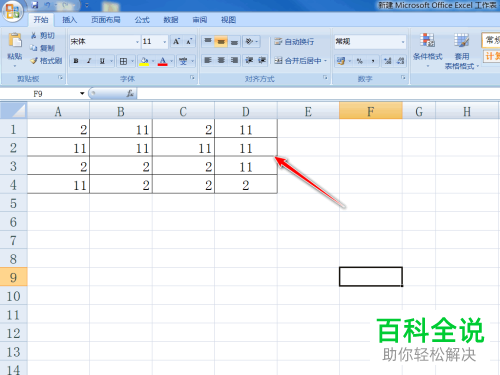Align text right

(x=234, y=60)
